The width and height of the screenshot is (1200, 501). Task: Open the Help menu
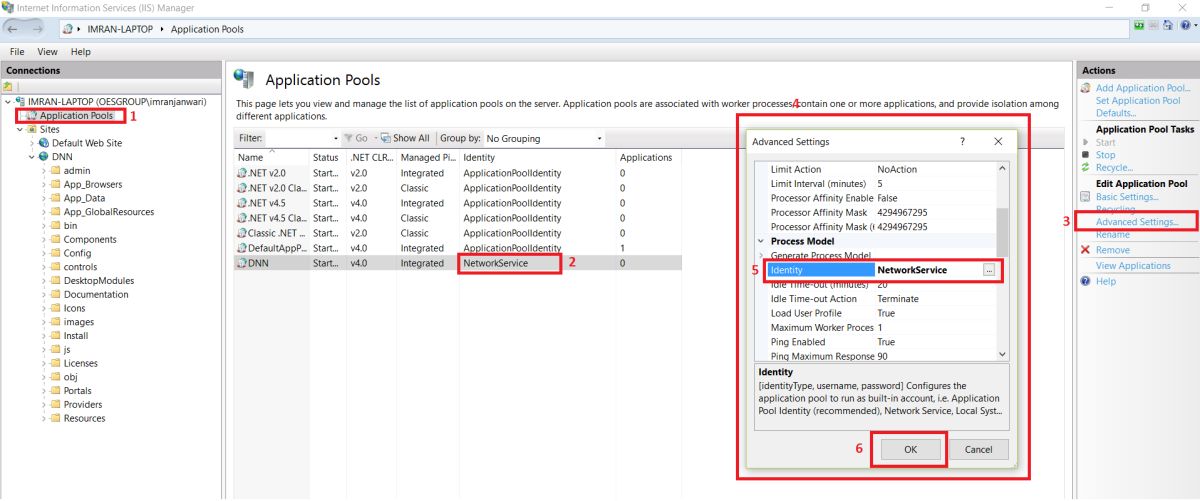(x=81, y=51)
